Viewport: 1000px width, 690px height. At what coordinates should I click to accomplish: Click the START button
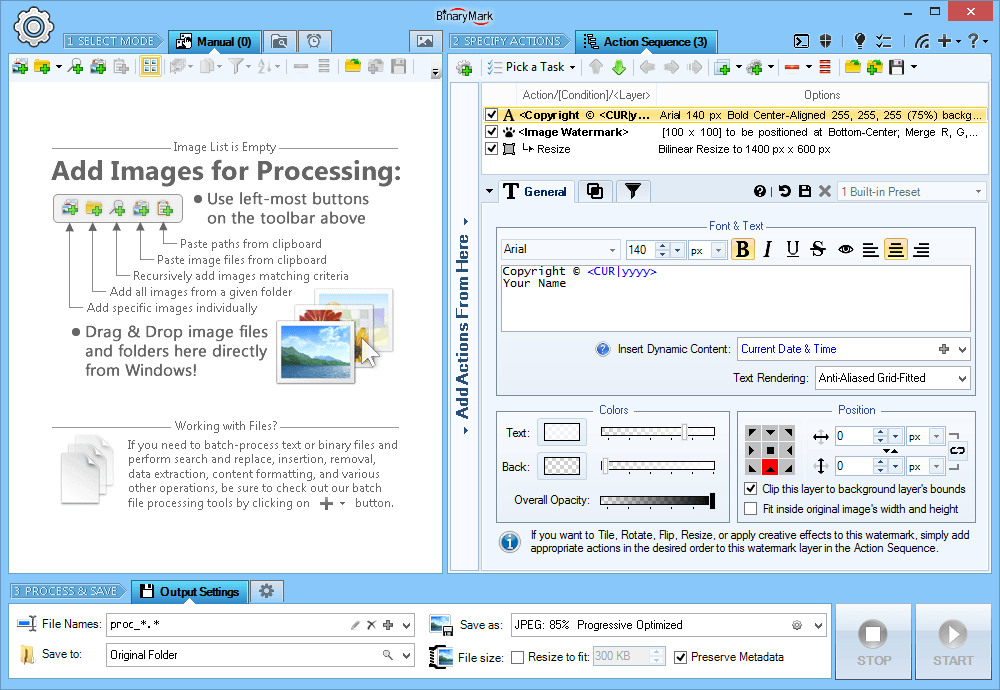pyautogui.click(x=953, y=642)
